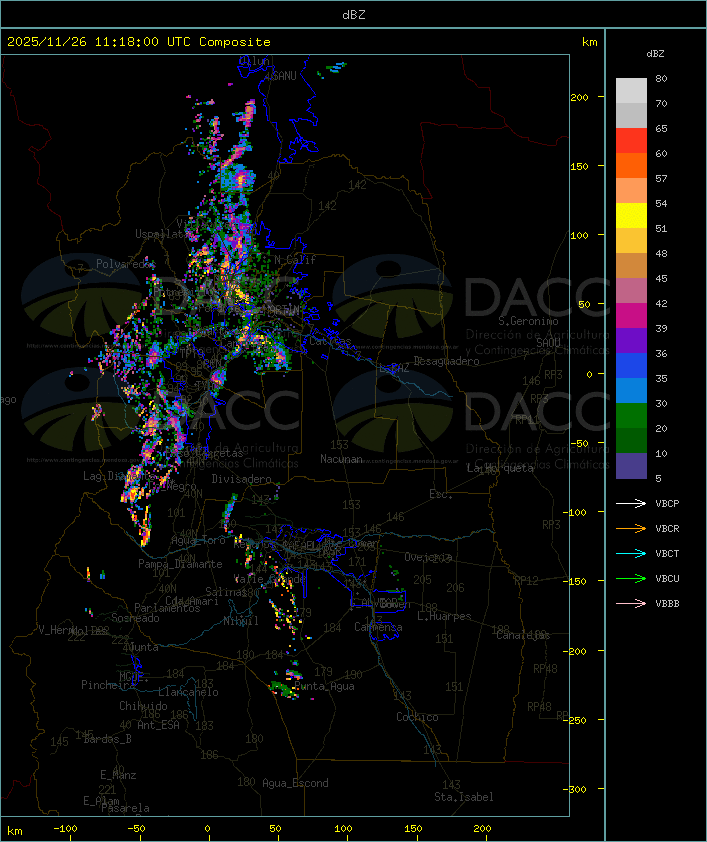Click the 'Llancanelo' map label
The width and height of the screenshot is (707, 842).
(188, 692)
